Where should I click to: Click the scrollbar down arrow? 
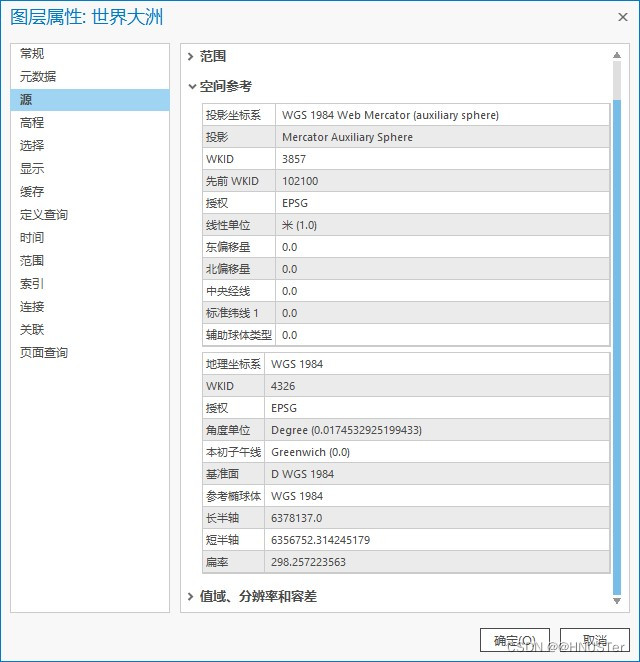[x=617, y=600]
